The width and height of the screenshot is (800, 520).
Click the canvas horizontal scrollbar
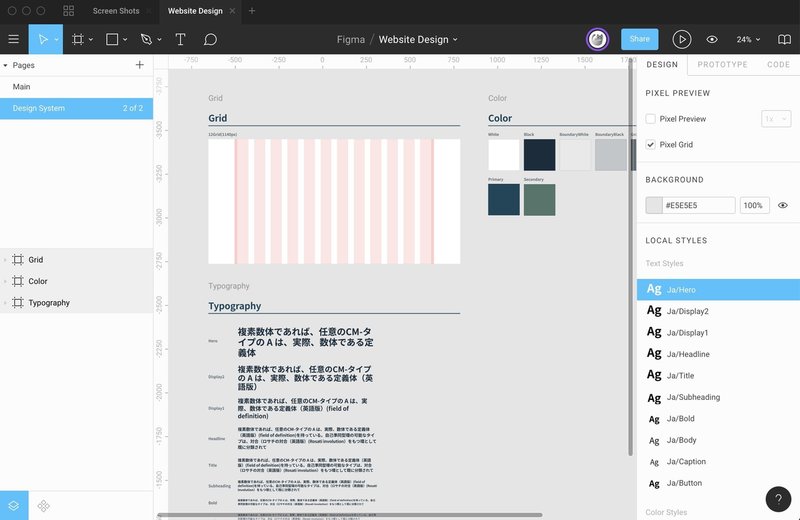tap(349, 515)
